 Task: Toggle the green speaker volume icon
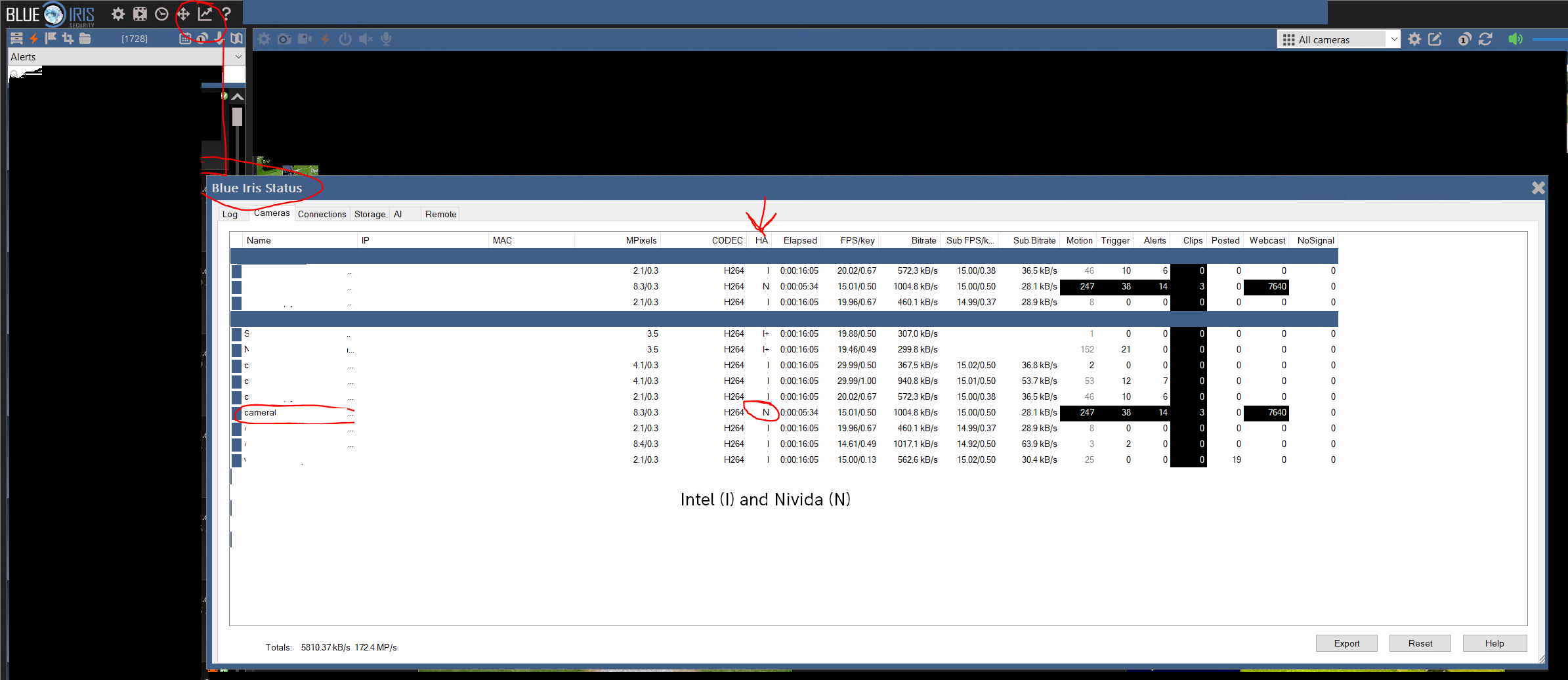pyautogui.click(x=1515, y=39)
